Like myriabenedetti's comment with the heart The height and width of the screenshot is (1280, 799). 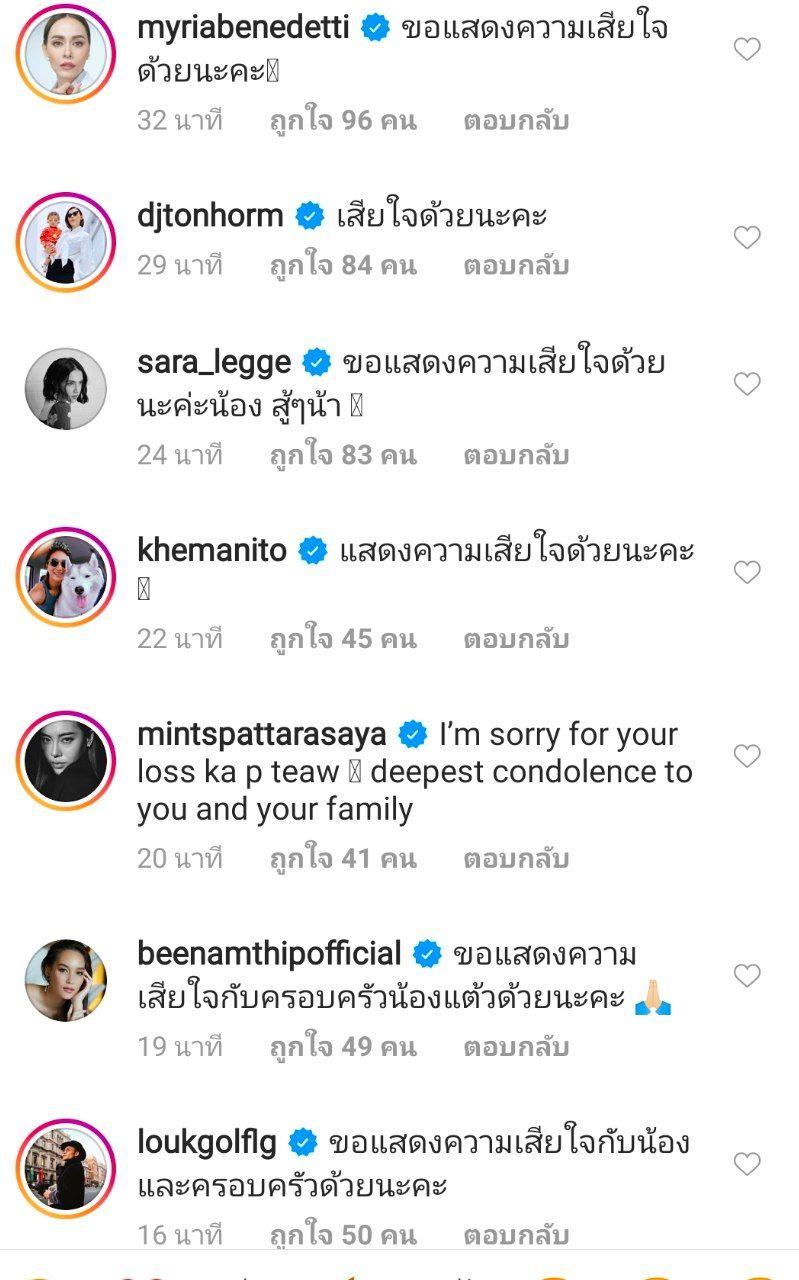pos(747,49)
